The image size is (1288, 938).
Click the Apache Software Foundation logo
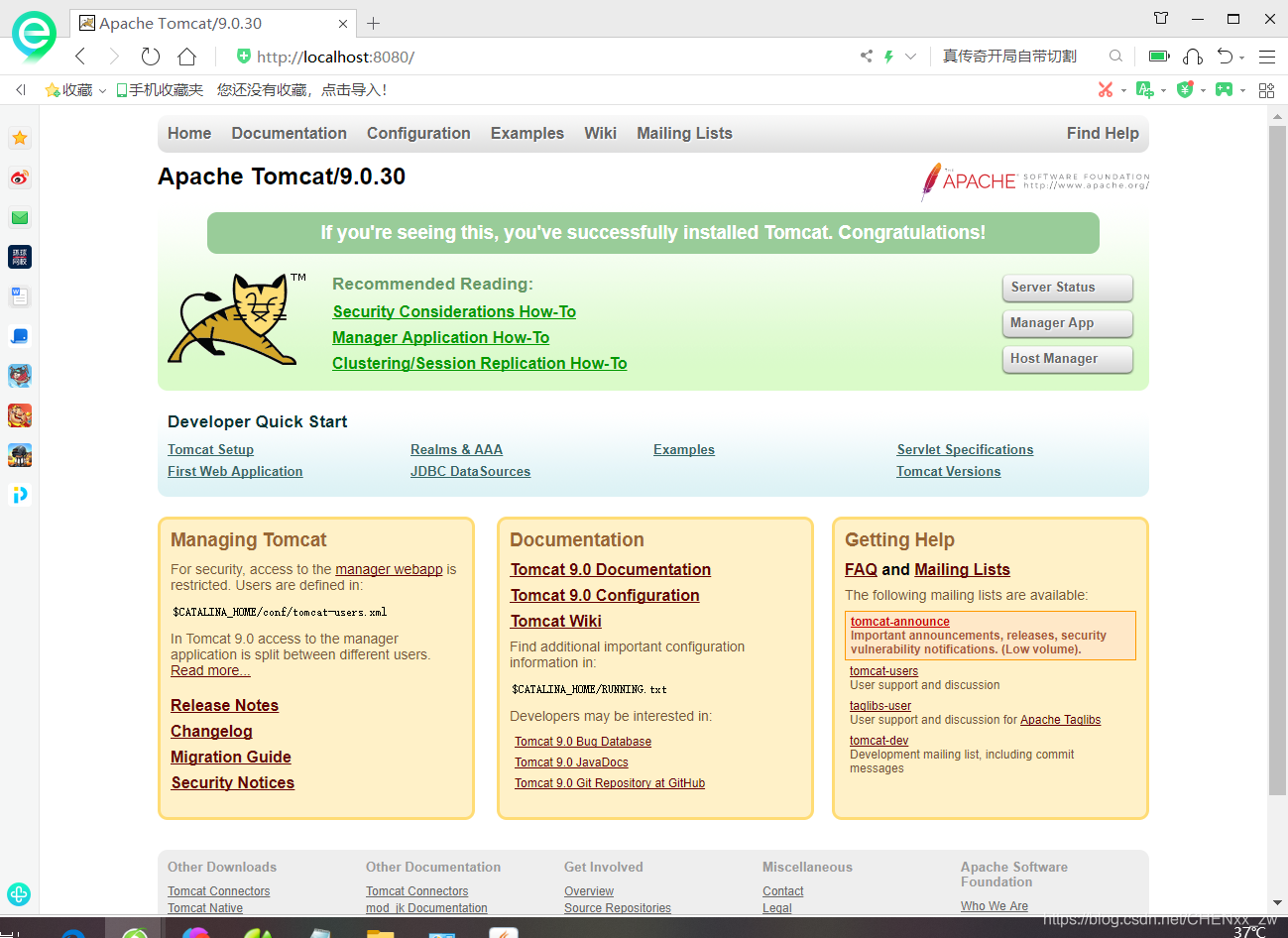(x=1035, y=181)
